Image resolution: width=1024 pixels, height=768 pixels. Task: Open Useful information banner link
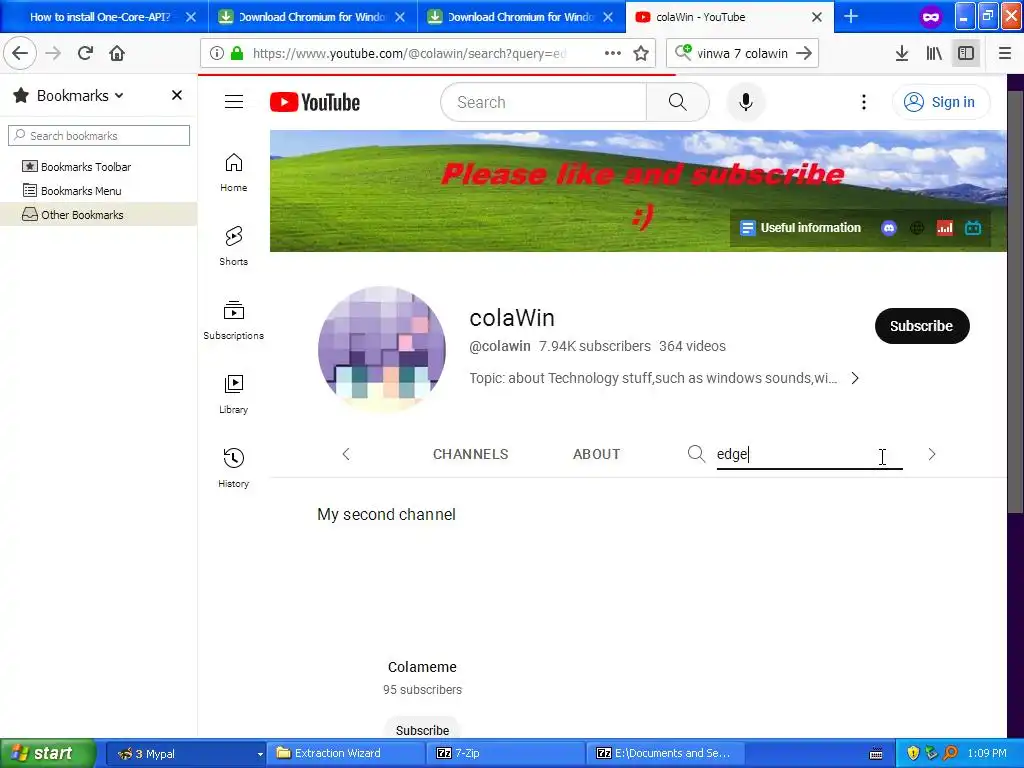pyautogui.click(x=801, y=228)
